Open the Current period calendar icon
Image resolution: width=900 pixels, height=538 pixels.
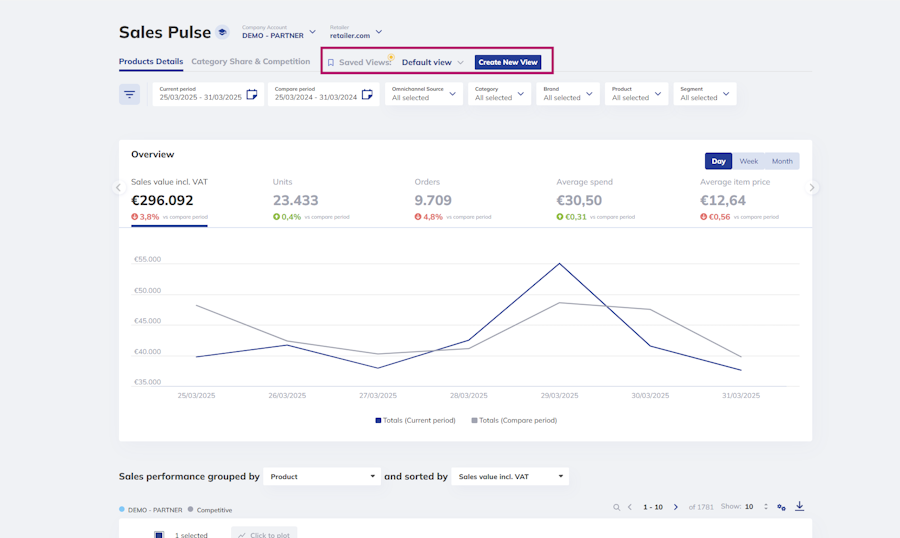[252, 94]
